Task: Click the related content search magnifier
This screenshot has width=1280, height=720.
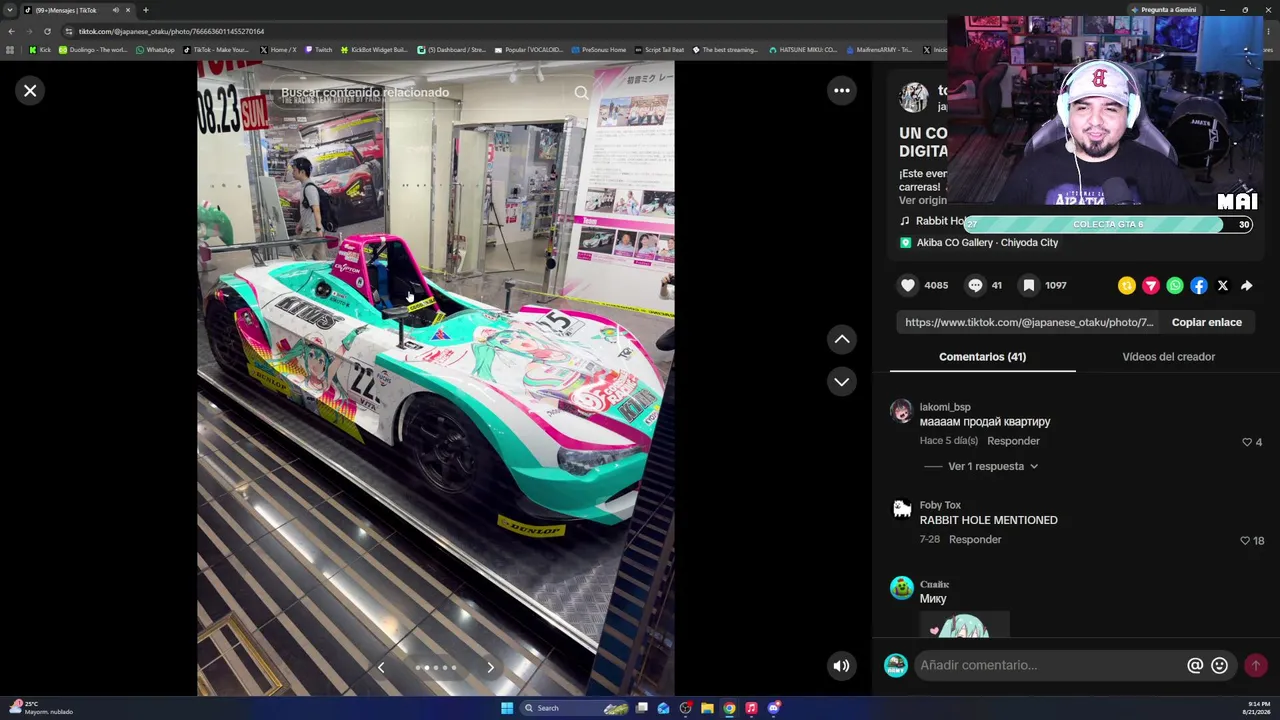Action: pyautogui.click(x=581, y=93)
